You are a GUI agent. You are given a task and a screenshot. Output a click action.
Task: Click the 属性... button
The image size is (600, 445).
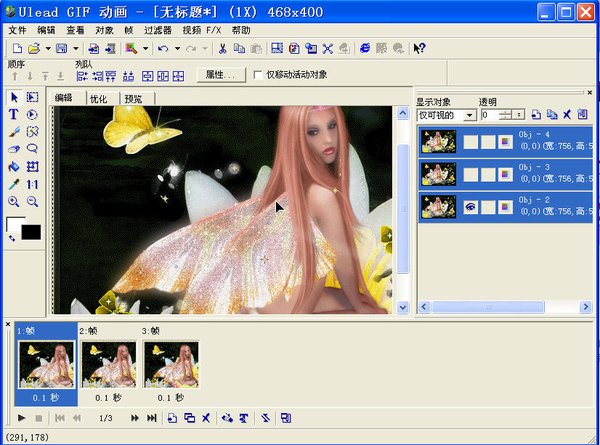220,74
